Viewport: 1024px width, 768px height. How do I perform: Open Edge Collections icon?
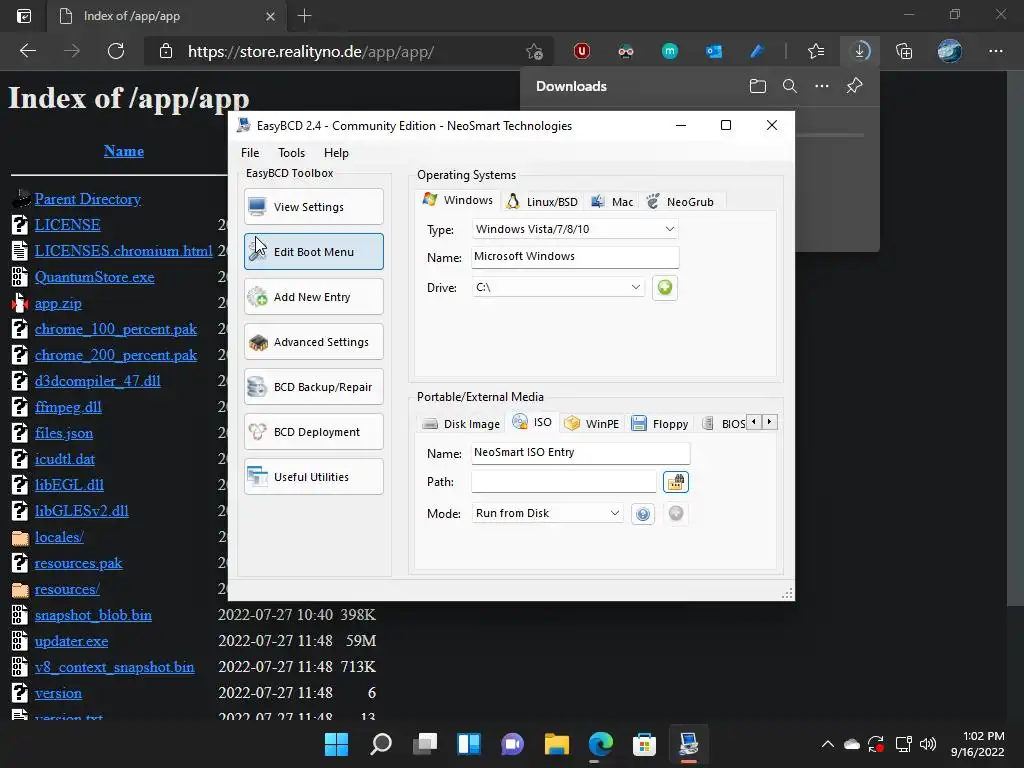tap(904, 51)
